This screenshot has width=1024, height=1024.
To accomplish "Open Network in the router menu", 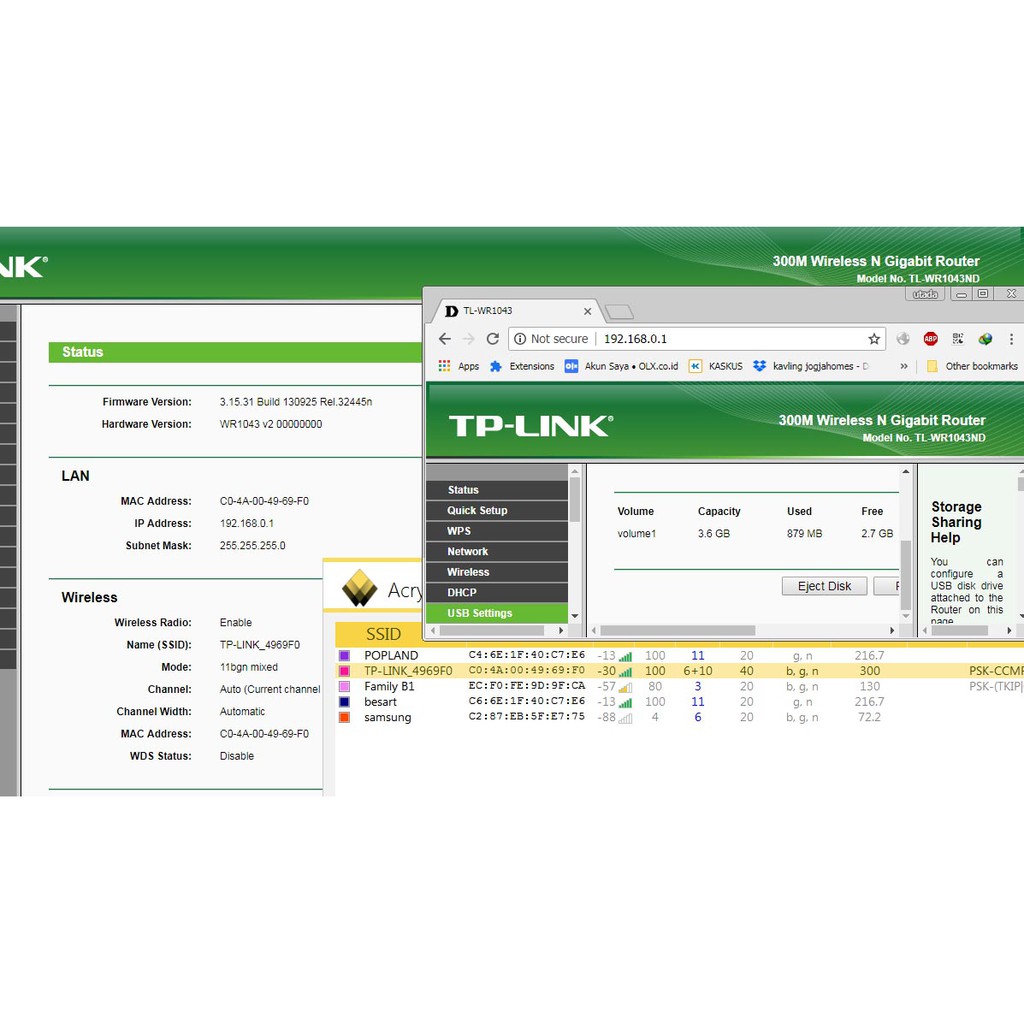I will pyautogui.click(x=497, y=552).
